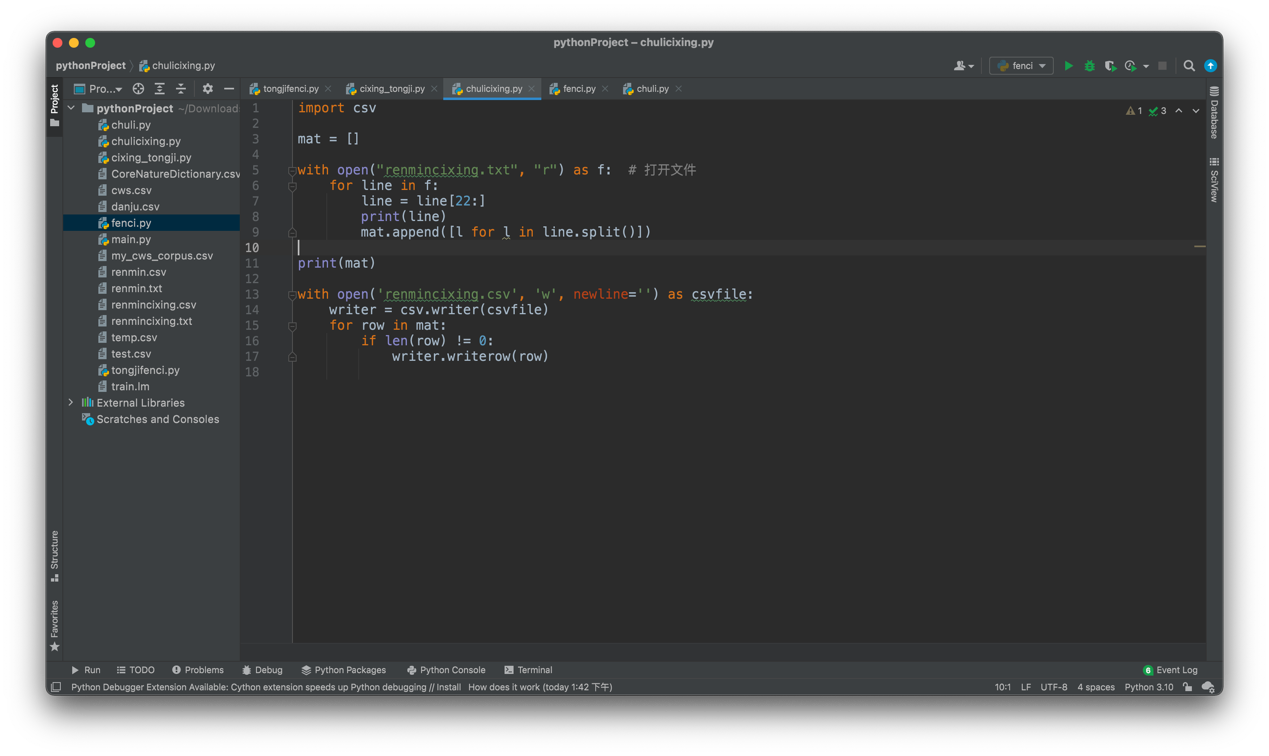Open the Python Packages tool window
This screenshot has height=756, width=1269.
(x=344, y=670)
